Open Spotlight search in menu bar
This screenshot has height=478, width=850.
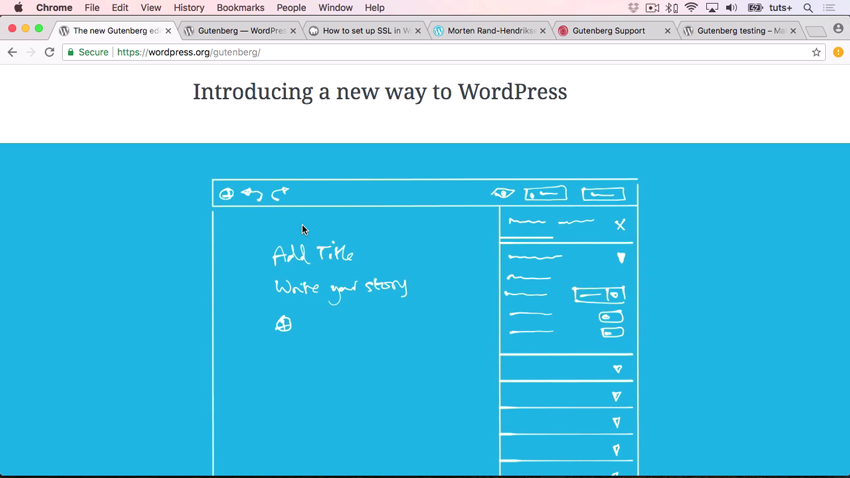[x=808, y=8]
